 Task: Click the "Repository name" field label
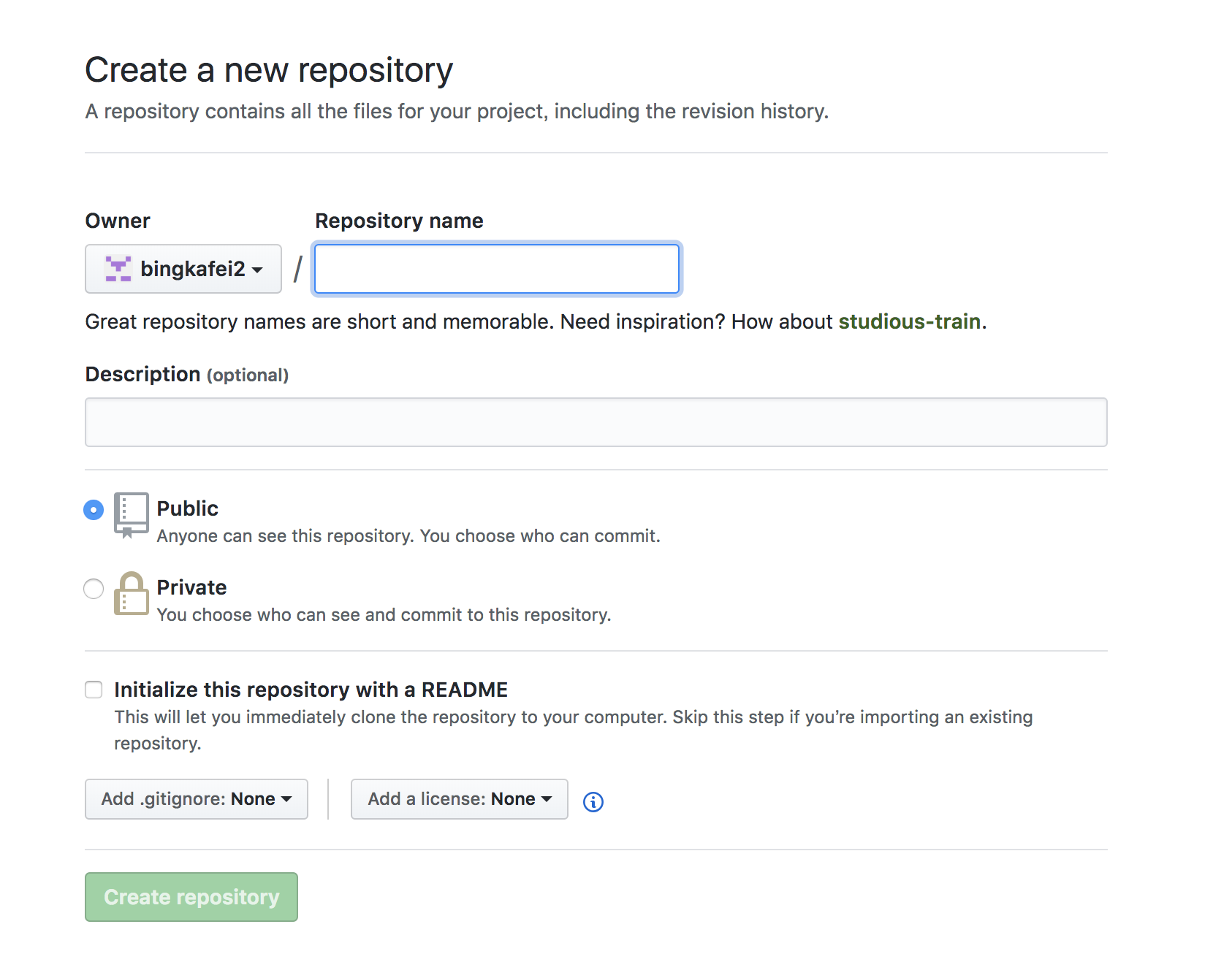[399, 221]
